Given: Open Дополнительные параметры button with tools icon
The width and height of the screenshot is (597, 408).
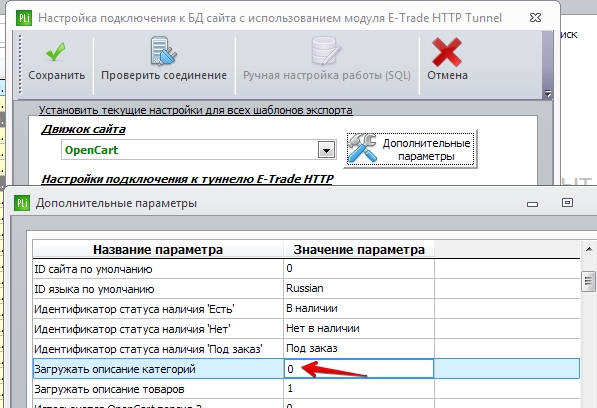Looking at the screenshot, I should 410,149.
